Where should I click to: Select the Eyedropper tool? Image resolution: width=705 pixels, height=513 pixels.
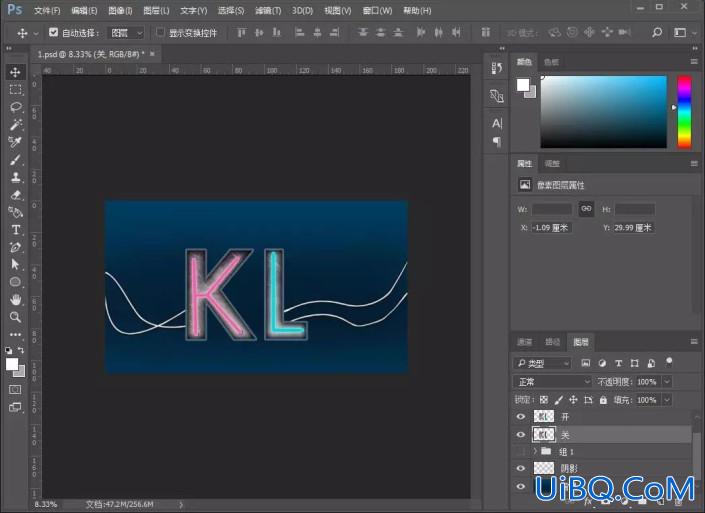(x=15, y=142)
